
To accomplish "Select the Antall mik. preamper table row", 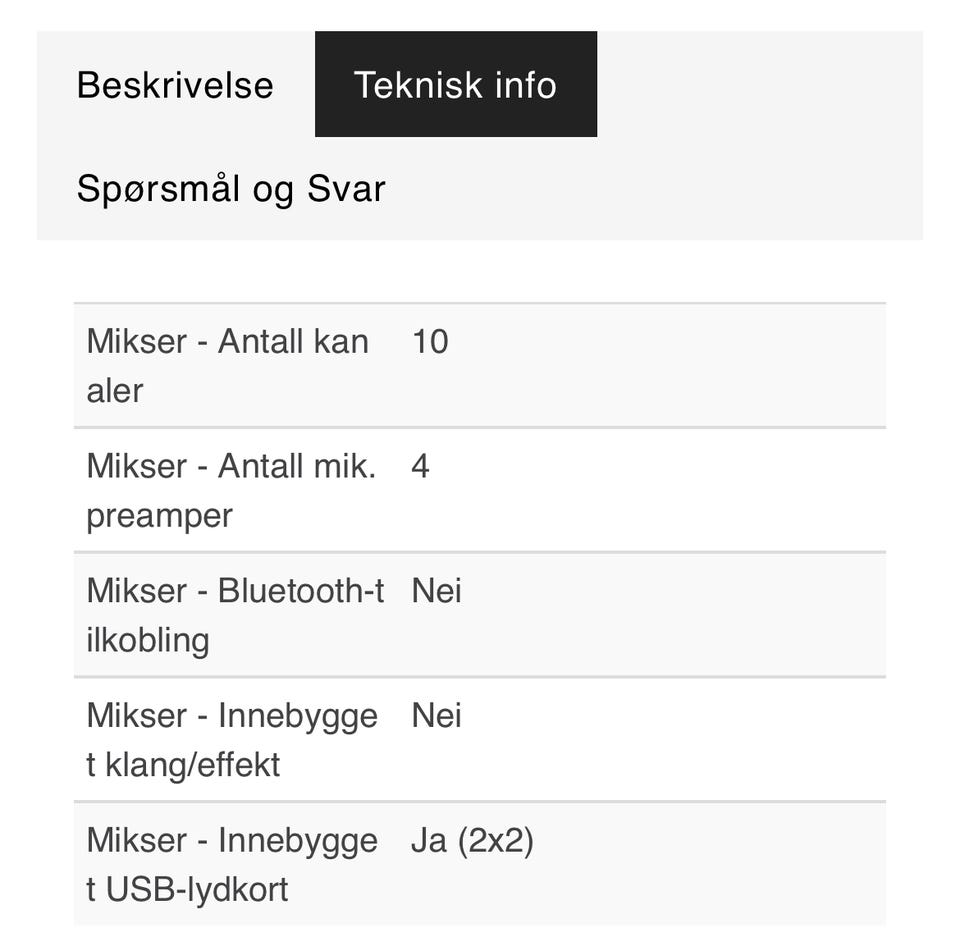I will (480, 491).
